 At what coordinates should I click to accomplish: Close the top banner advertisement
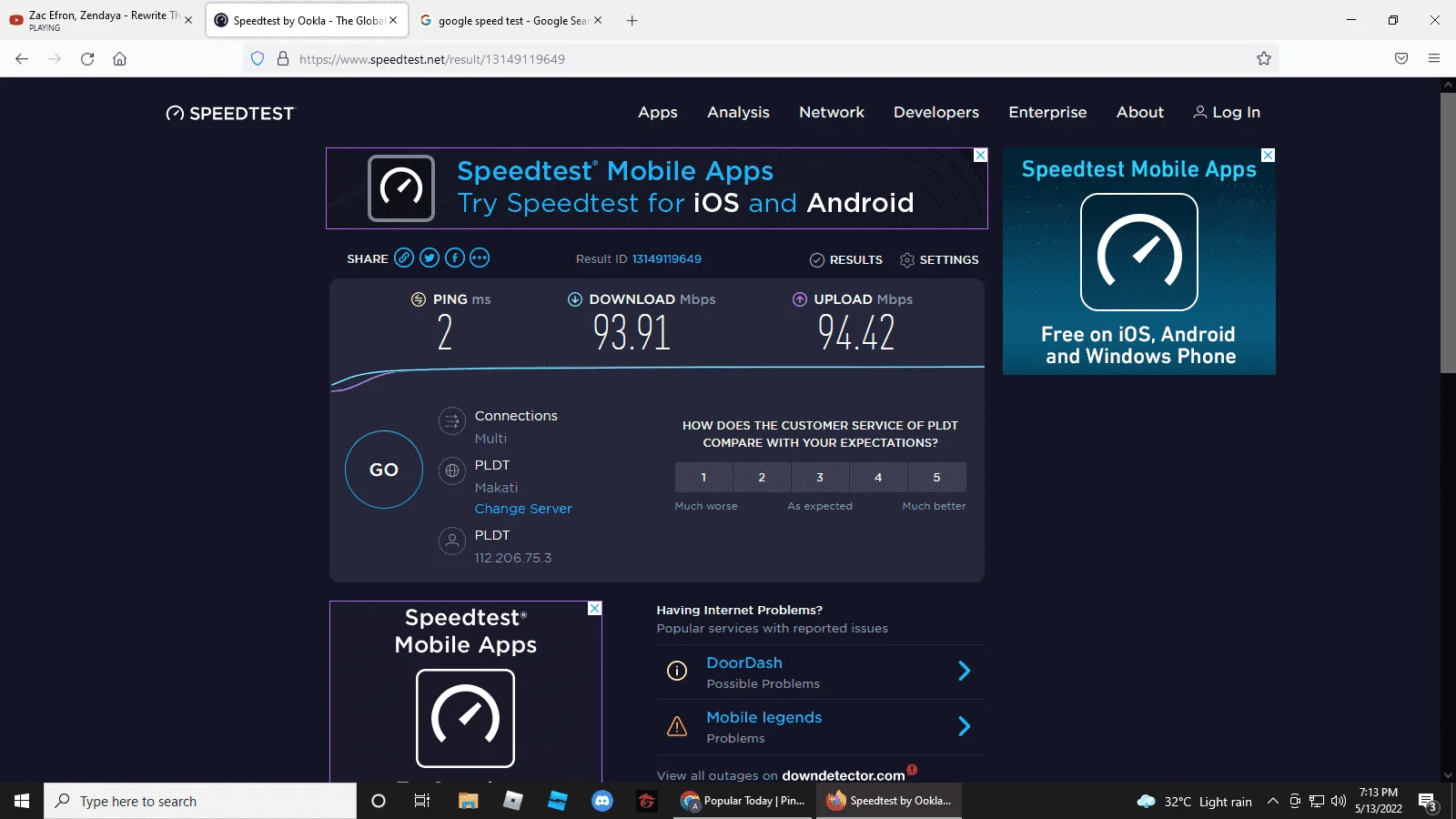pos(980,156)
